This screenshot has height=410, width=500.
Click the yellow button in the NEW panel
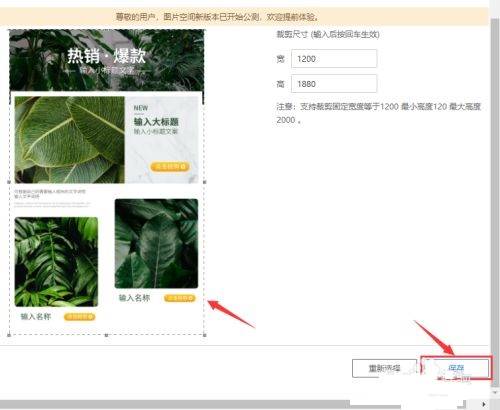click(170, 166)
